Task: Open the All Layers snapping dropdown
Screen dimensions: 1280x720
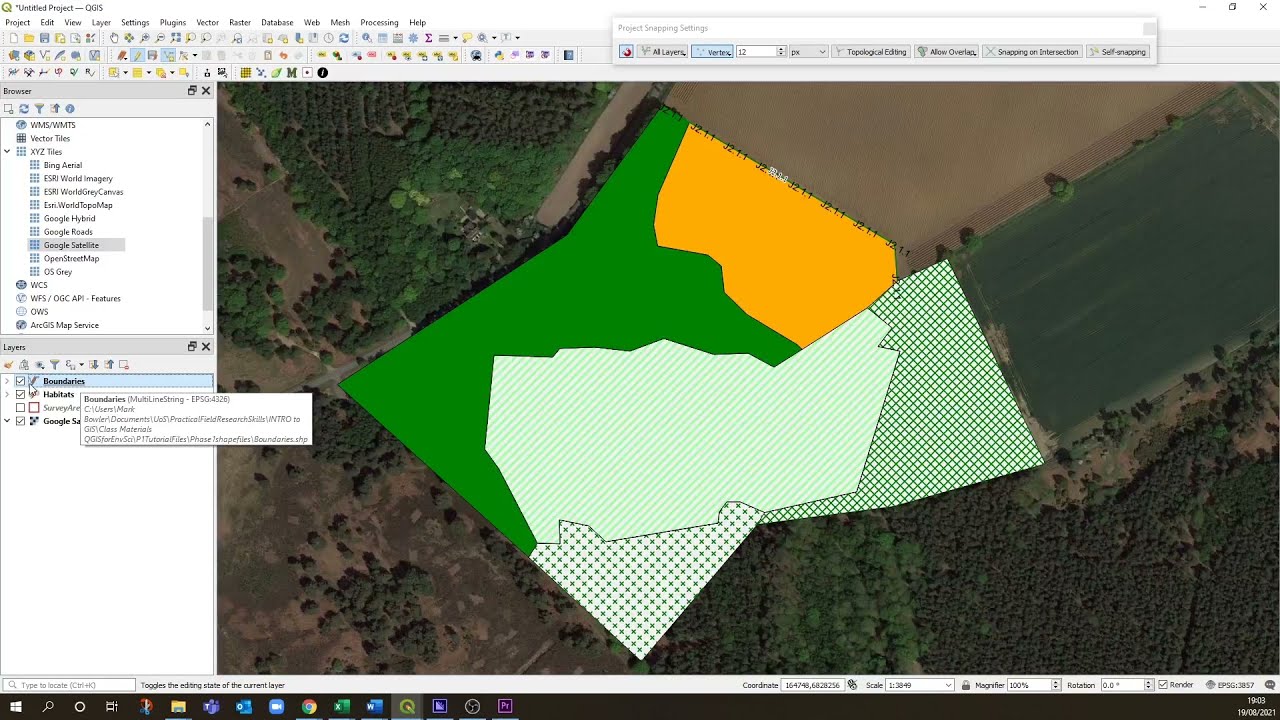Action: [x=663, y=52]
